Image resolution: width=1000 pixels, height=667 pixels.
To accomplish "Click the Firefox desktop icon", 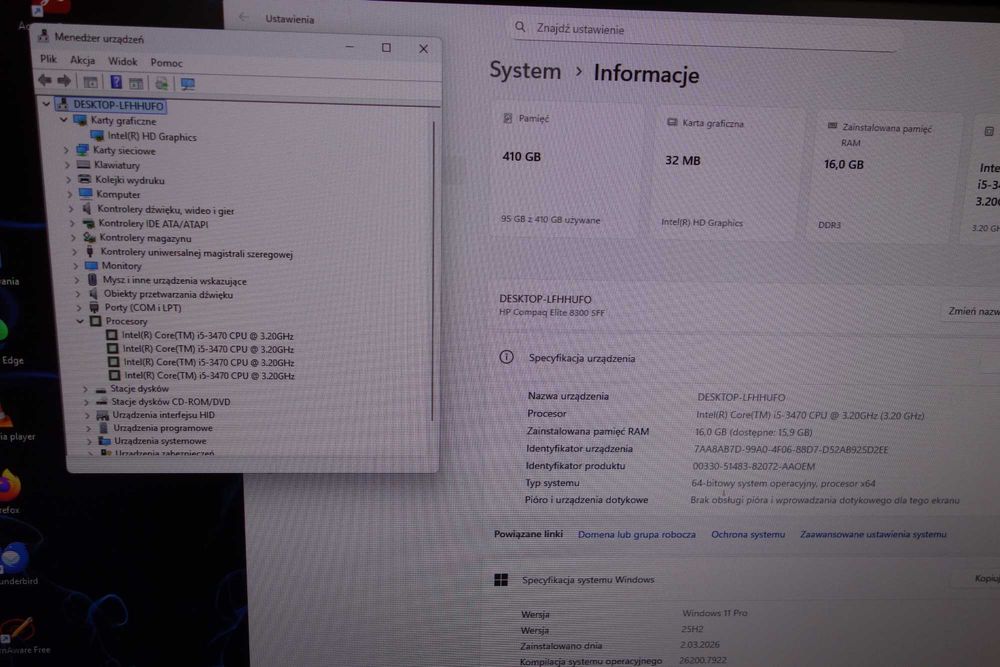I will [9, 487].
